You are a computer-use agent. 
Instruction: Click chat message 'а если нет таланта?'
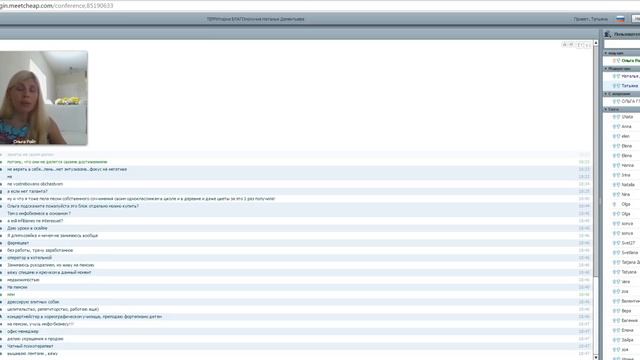(x=27, y=191)
